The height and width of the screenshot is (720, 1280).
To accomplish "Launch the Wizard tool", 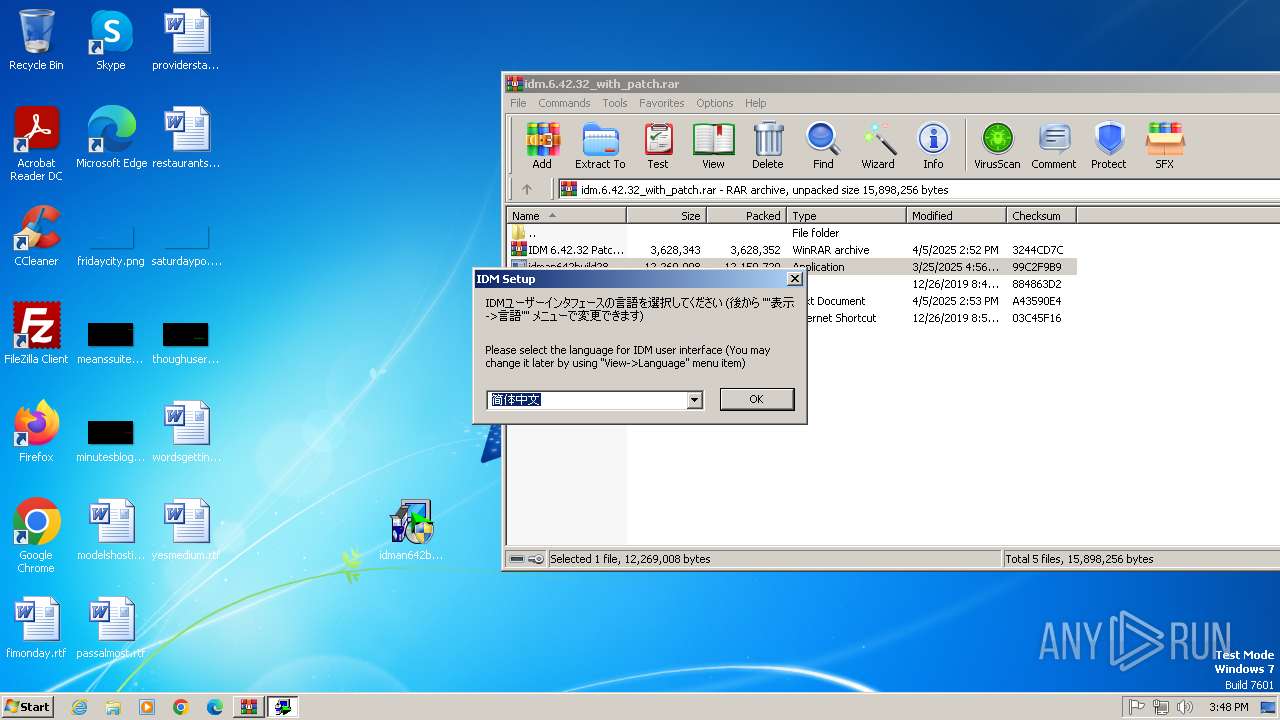I will pos(878,146).
